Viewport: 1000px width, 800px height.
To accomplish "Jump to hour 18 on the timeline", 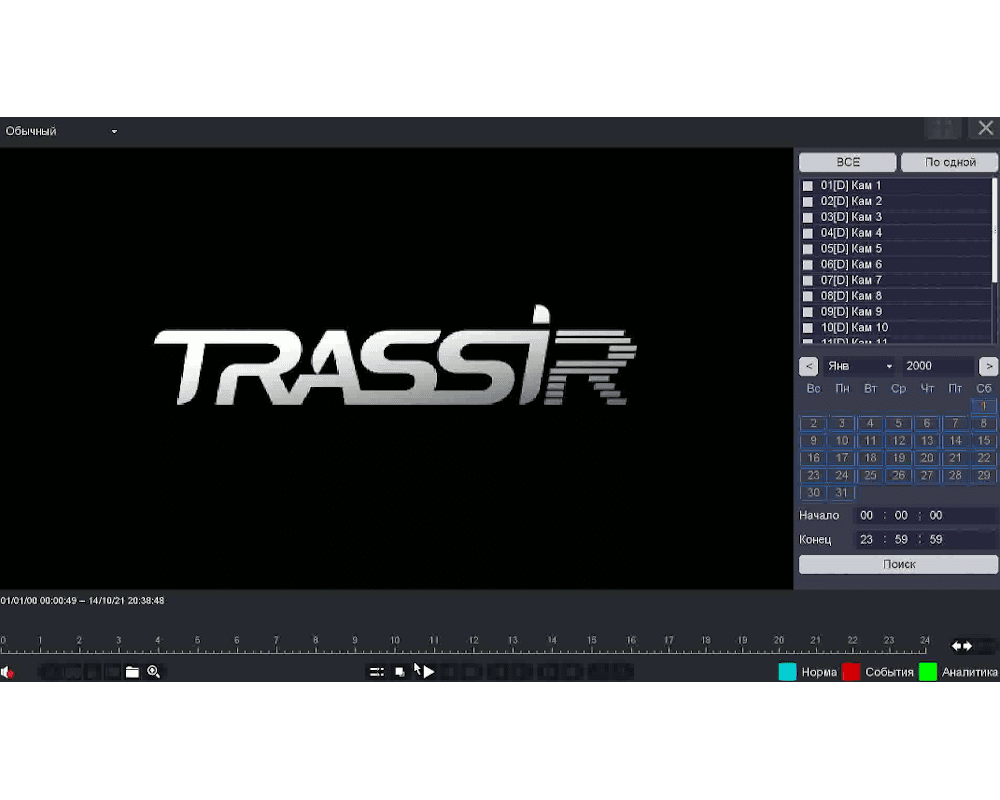I will [x=705, y=641].
